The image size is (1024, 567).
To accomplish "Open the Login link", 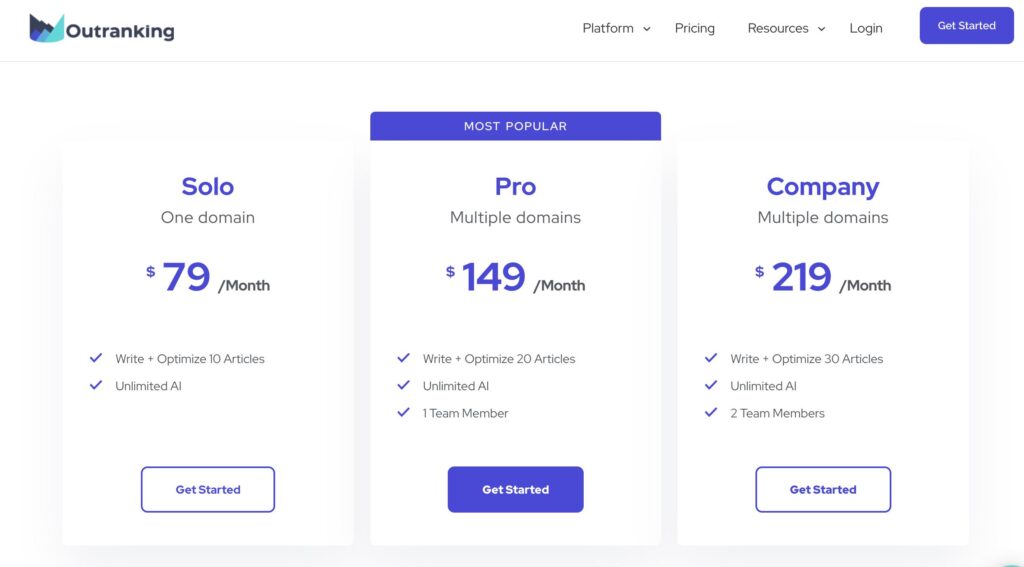I will (866, 28).
